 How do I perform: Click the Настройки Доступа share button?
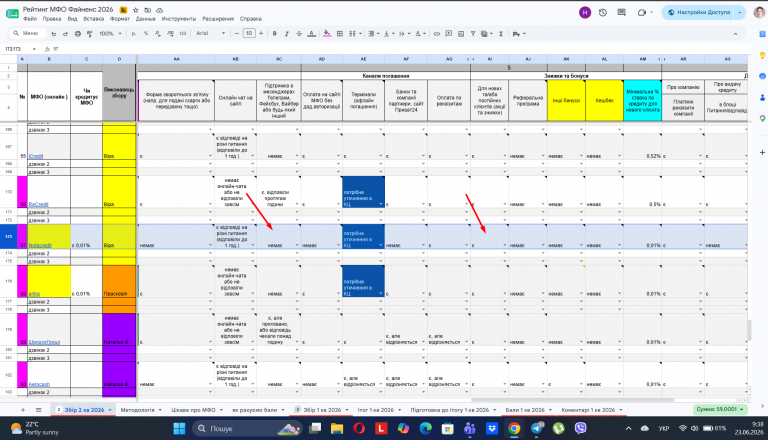pos(698,12)
